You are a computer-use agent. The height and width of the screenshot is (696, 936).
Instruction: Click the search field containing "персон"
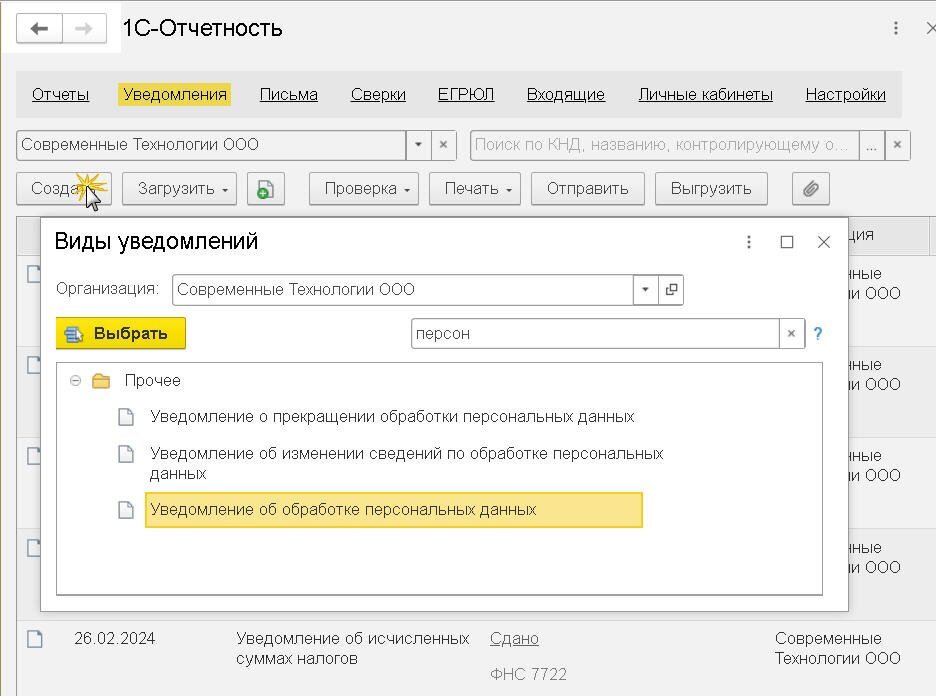coord(595,333)
